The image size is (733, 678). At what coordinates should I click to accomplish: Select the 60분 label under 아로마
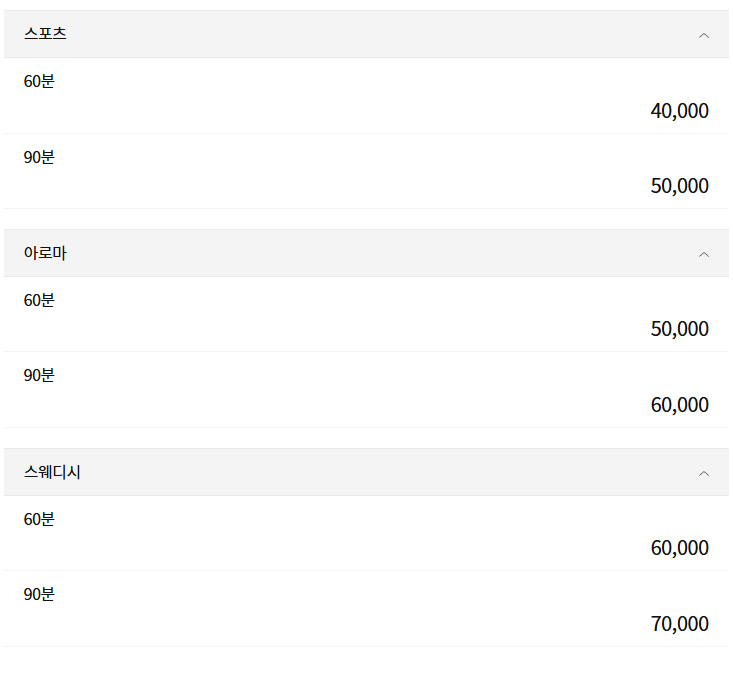(x=39, y=300)
